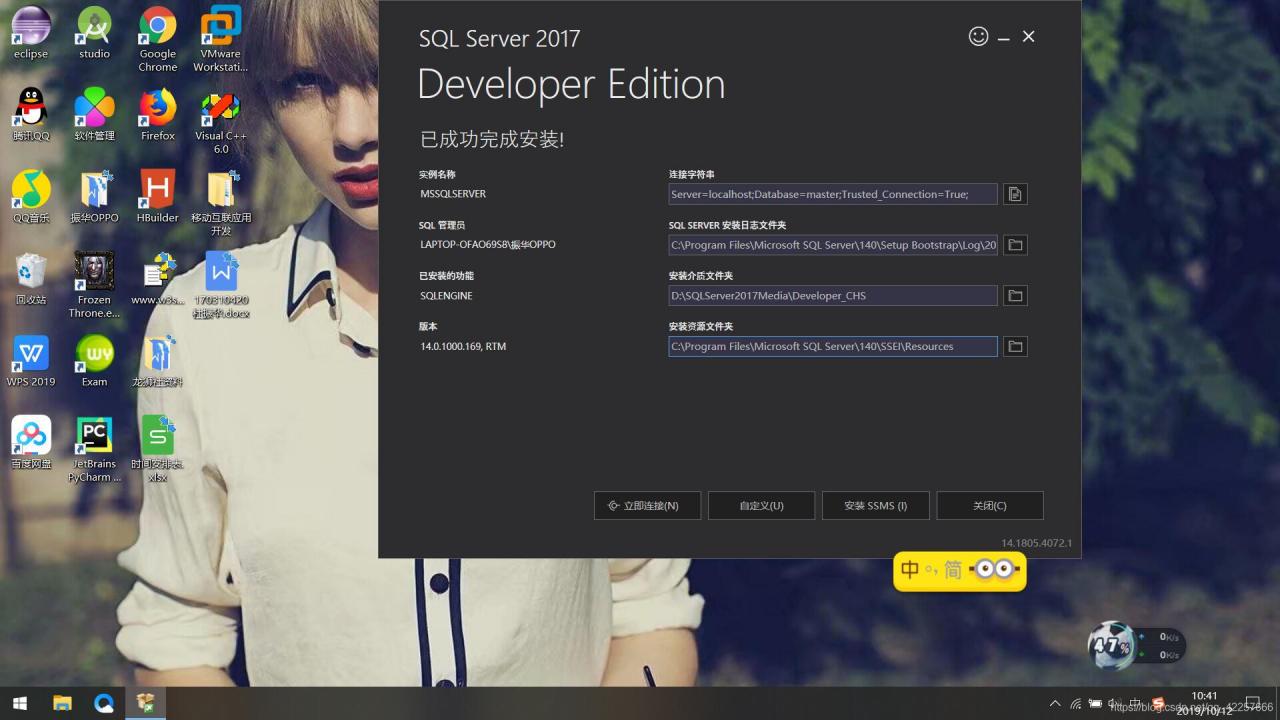Close the installer with the X button
The width and height of the screenshot is (1280, 720).
pyautogui.click(x=1028, y=37)
